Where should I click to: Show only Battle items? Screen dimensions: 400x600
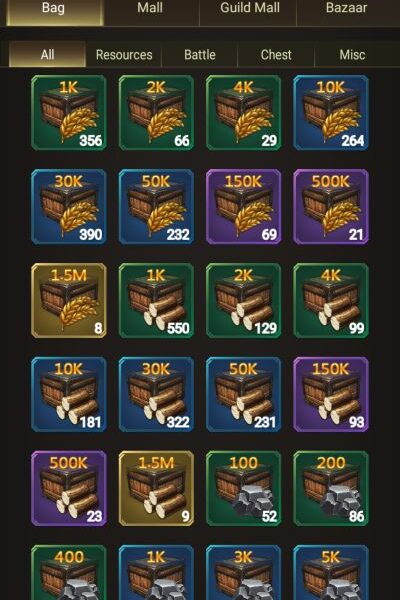[x=200, y=55]
